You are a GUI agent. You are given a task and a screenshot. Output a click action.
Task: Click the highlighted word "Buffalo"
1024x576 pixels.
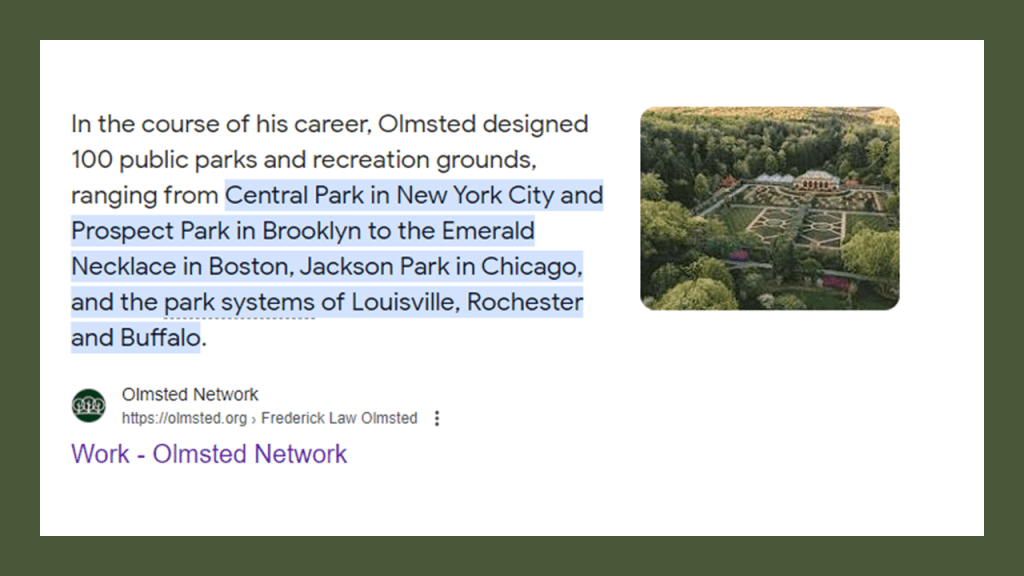(160, 338)
